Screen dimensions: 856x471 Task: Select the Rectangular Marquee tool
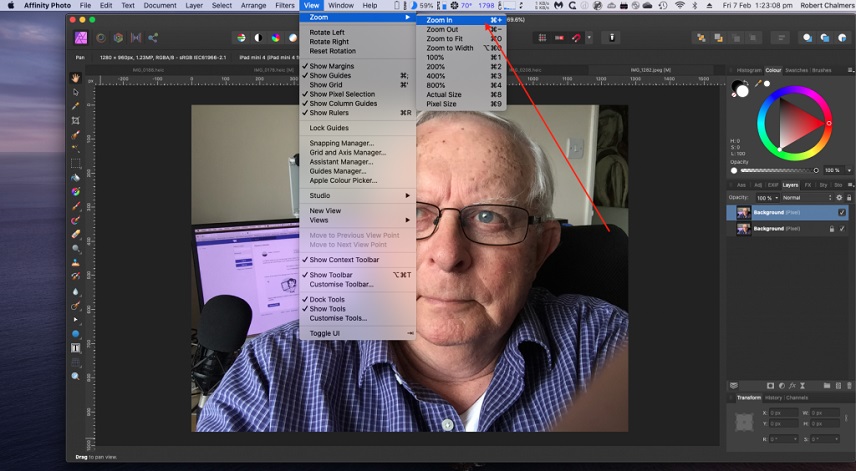pos(75,163)
